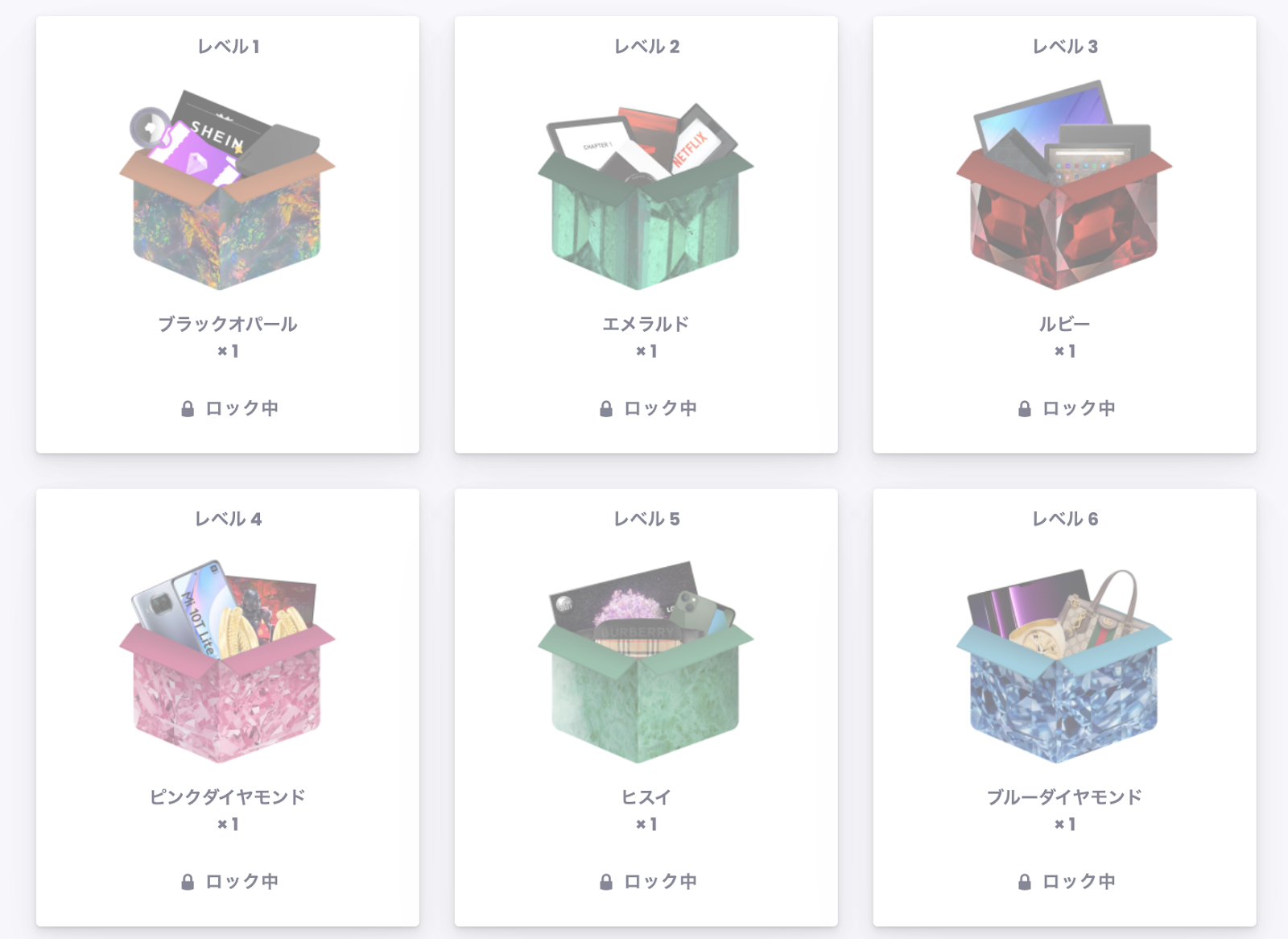Click the レベル 1 heading

pos(228,47)
